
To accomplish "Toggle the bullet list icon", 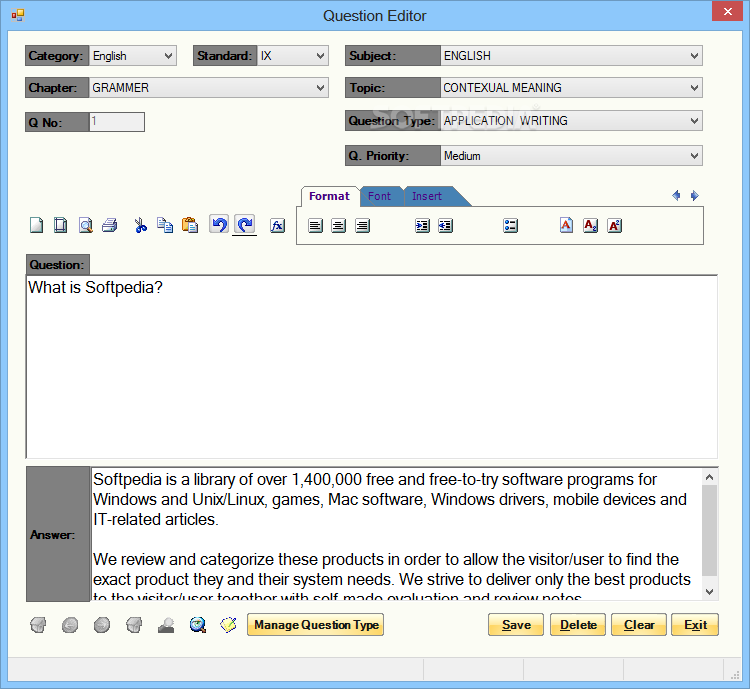I will (510, 225).
